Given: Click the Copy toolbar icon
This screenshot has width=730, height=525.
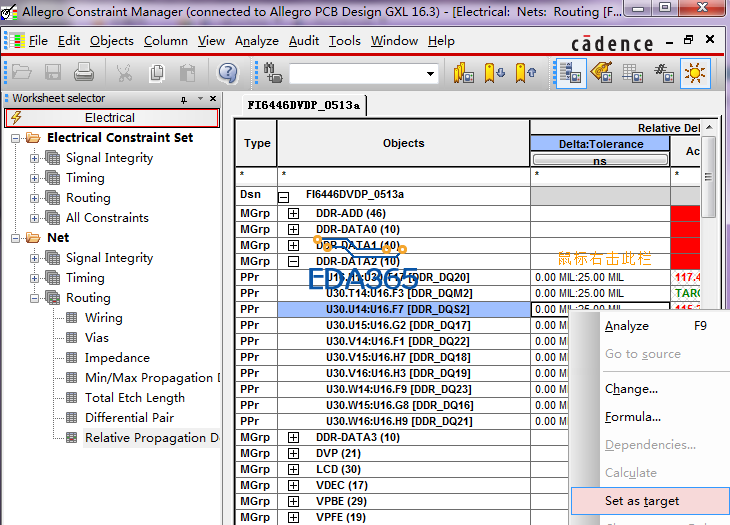Looking at the screenshot, I should point(156,73).
